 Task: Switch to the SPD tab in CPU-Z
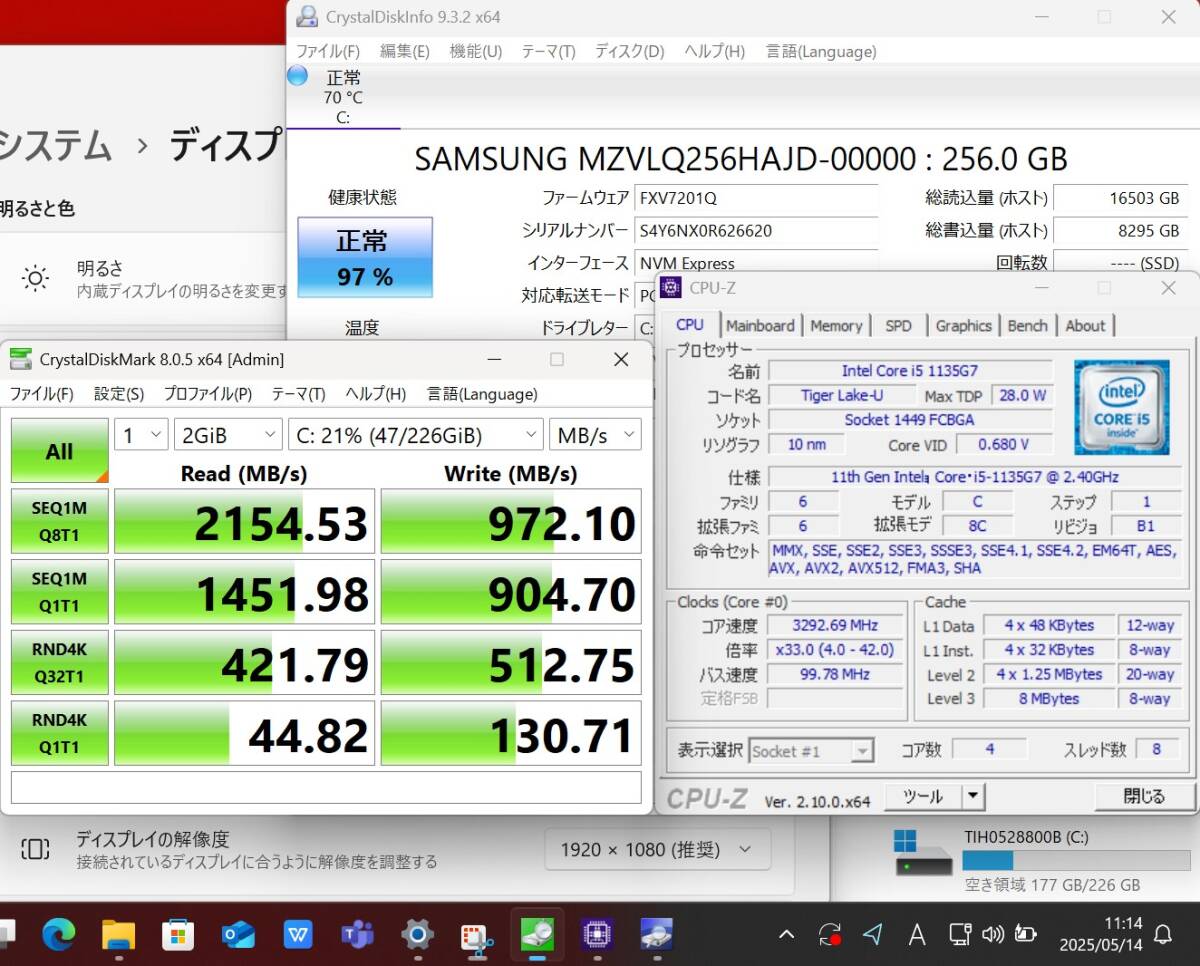(898, 325)
